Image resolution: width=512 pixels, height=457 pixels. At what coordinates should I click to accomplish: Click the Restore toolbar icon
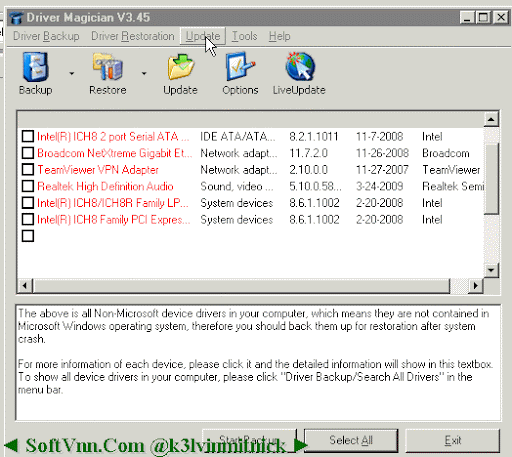108,67
